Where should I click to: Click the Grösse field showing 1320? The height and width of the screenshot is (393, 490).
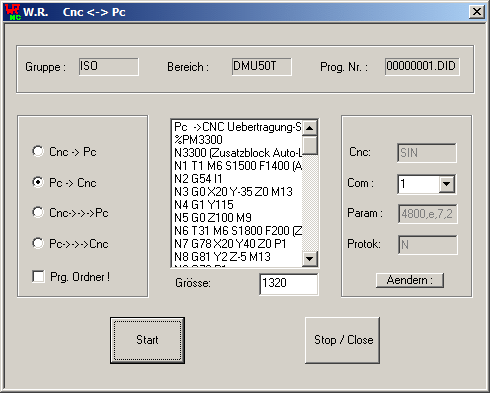tap(289, 284)
